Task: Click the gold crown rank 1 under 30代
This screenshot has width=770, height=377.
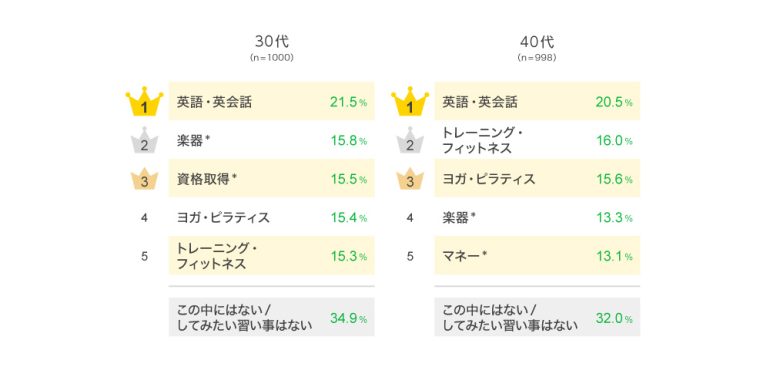Action: pos(144,102)
